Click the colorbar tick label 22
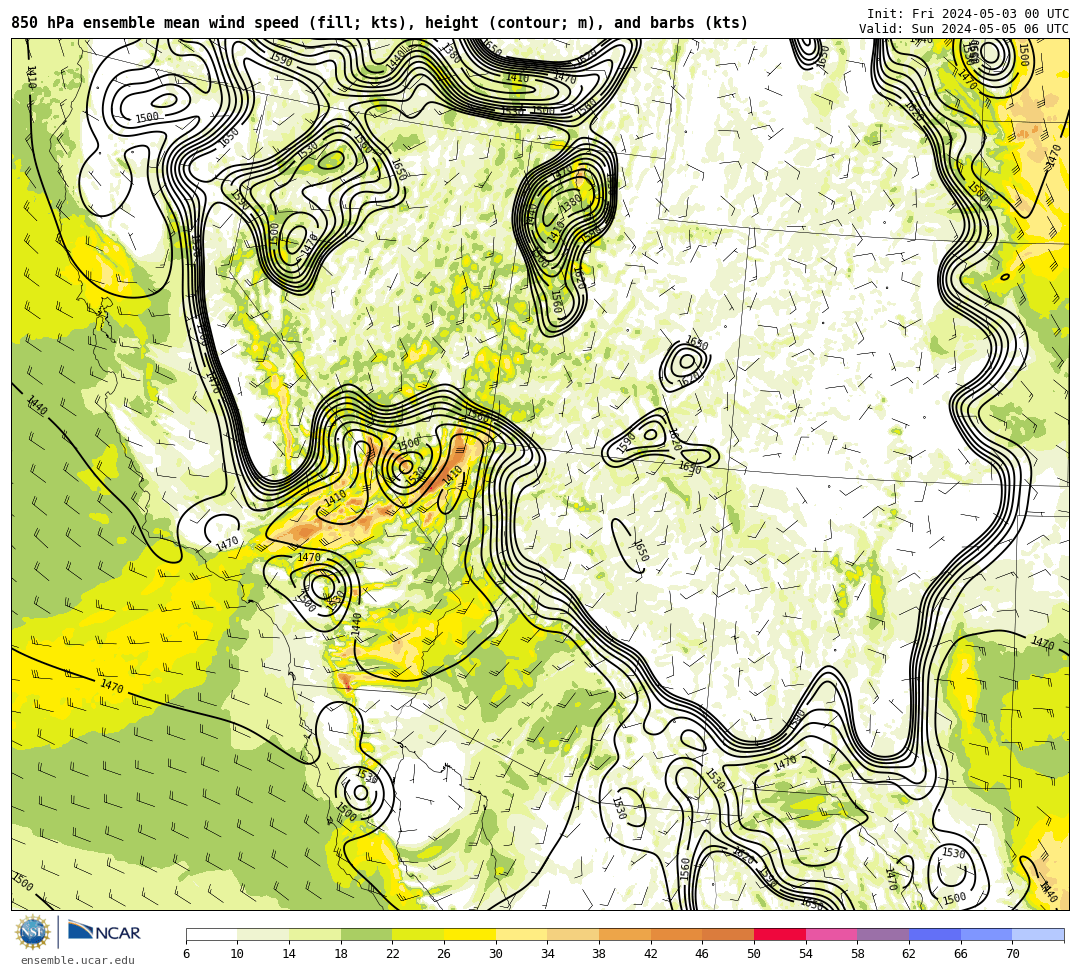This screenshot has width=1080, height=973. click(x=393, y=954)
